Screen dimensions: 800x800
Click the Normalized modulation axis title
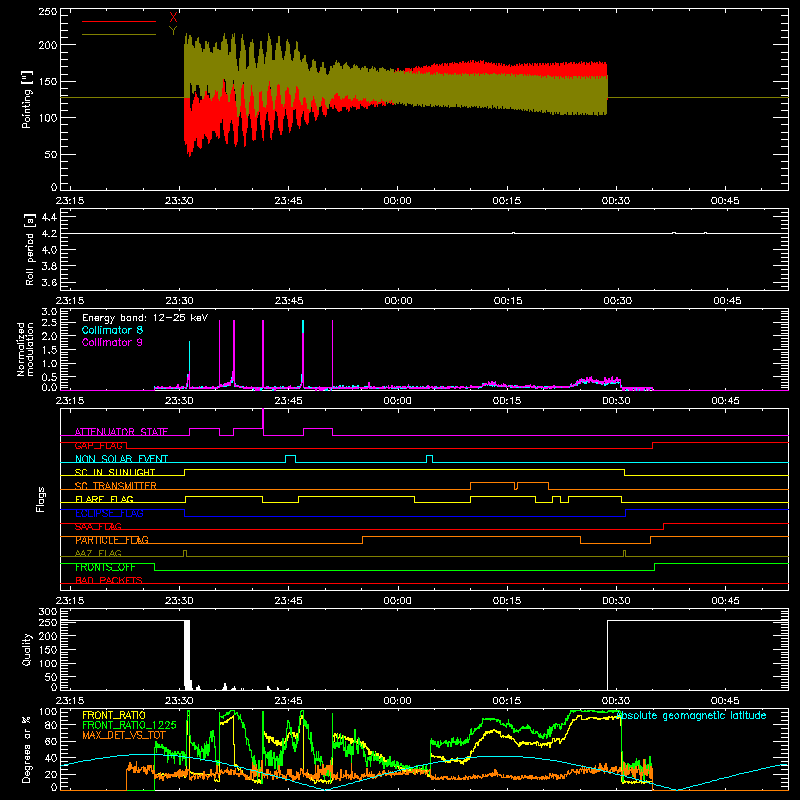(25, 349)
